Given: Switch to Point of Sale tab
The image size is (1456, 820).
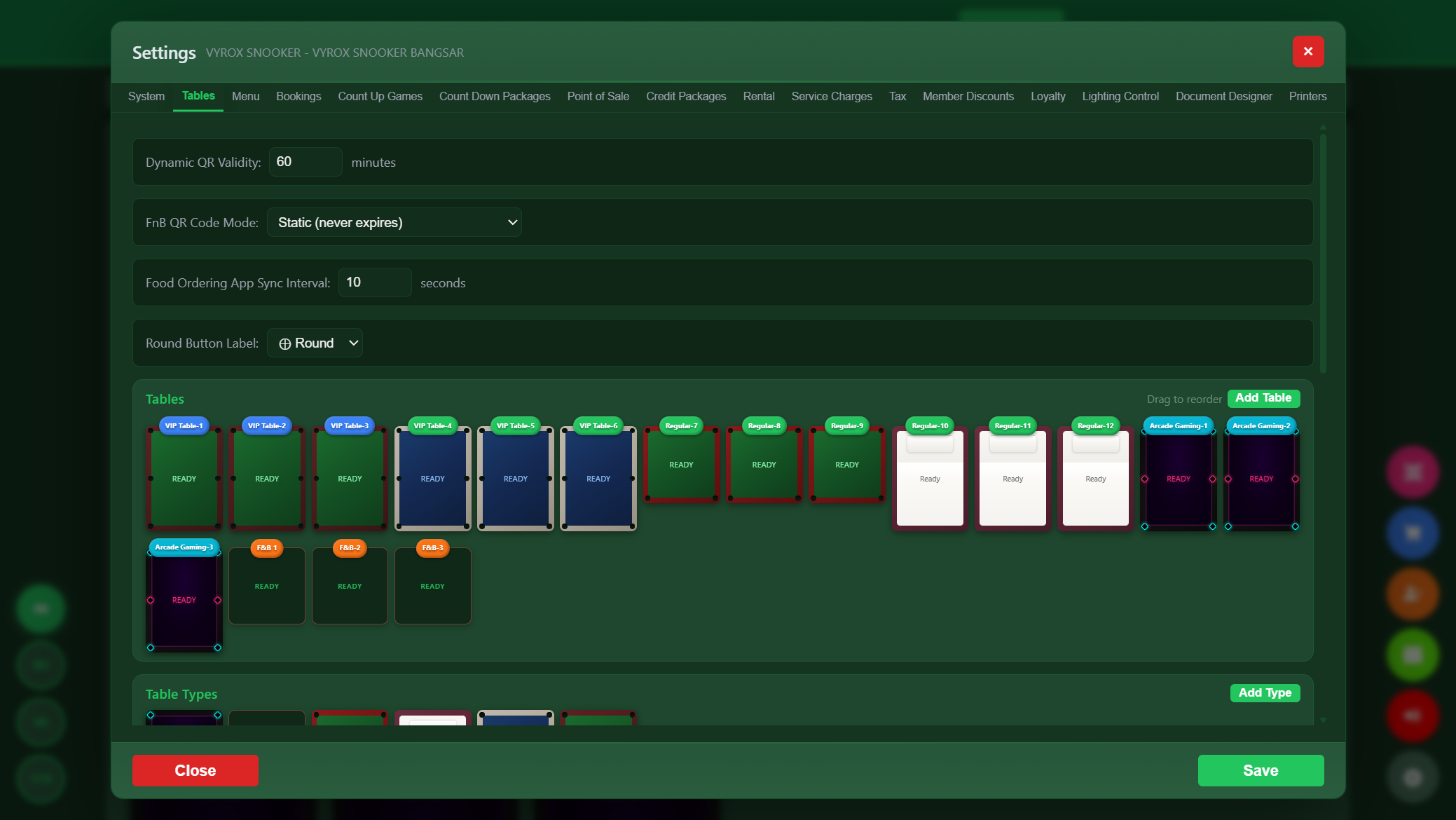Looking at the screenshot, I should [x=598, y=97].
